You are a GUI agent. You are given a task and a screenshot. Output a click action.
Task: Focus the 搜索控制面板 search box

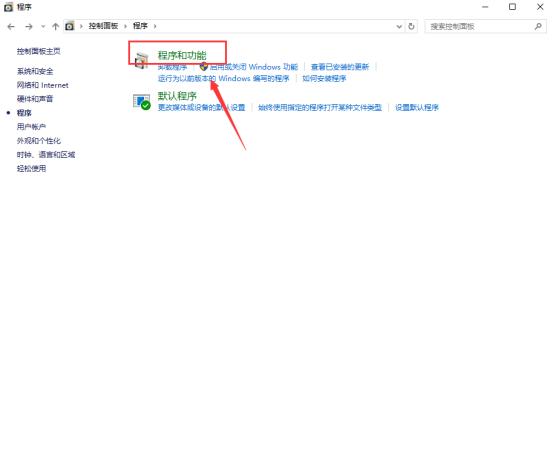485,26
